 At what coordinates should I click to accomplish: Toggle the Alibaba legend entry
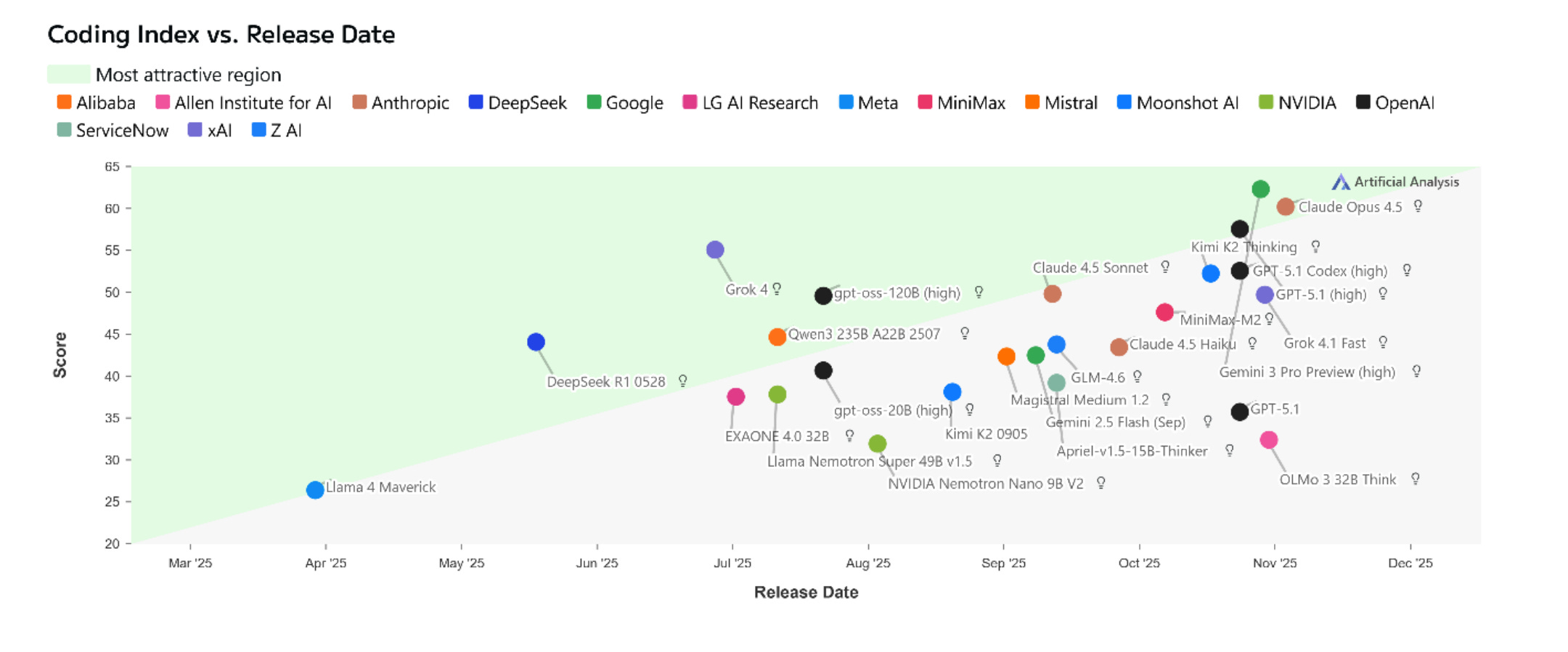pyautogui.click(x=97, y=103)
